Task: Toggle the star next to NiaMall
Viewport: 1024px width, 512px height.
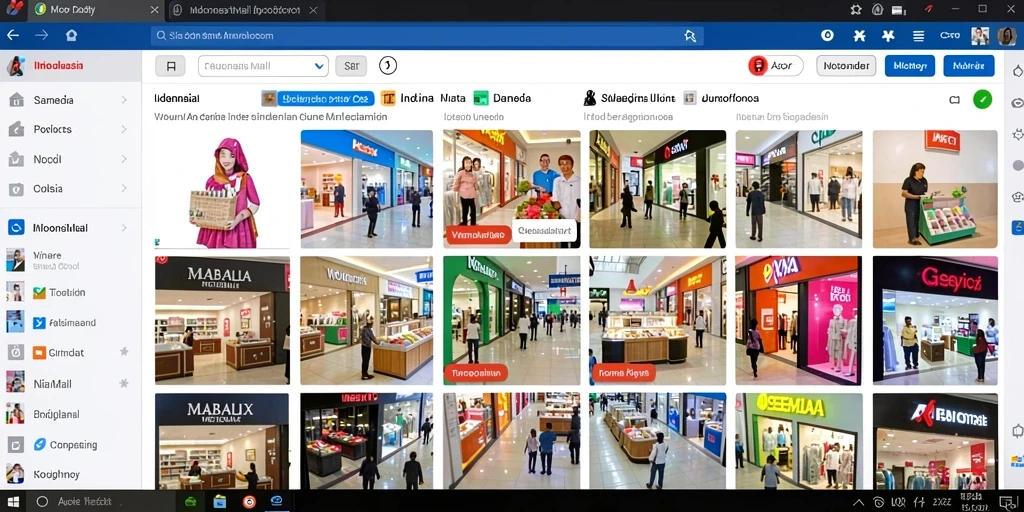Action: [124, 383]
